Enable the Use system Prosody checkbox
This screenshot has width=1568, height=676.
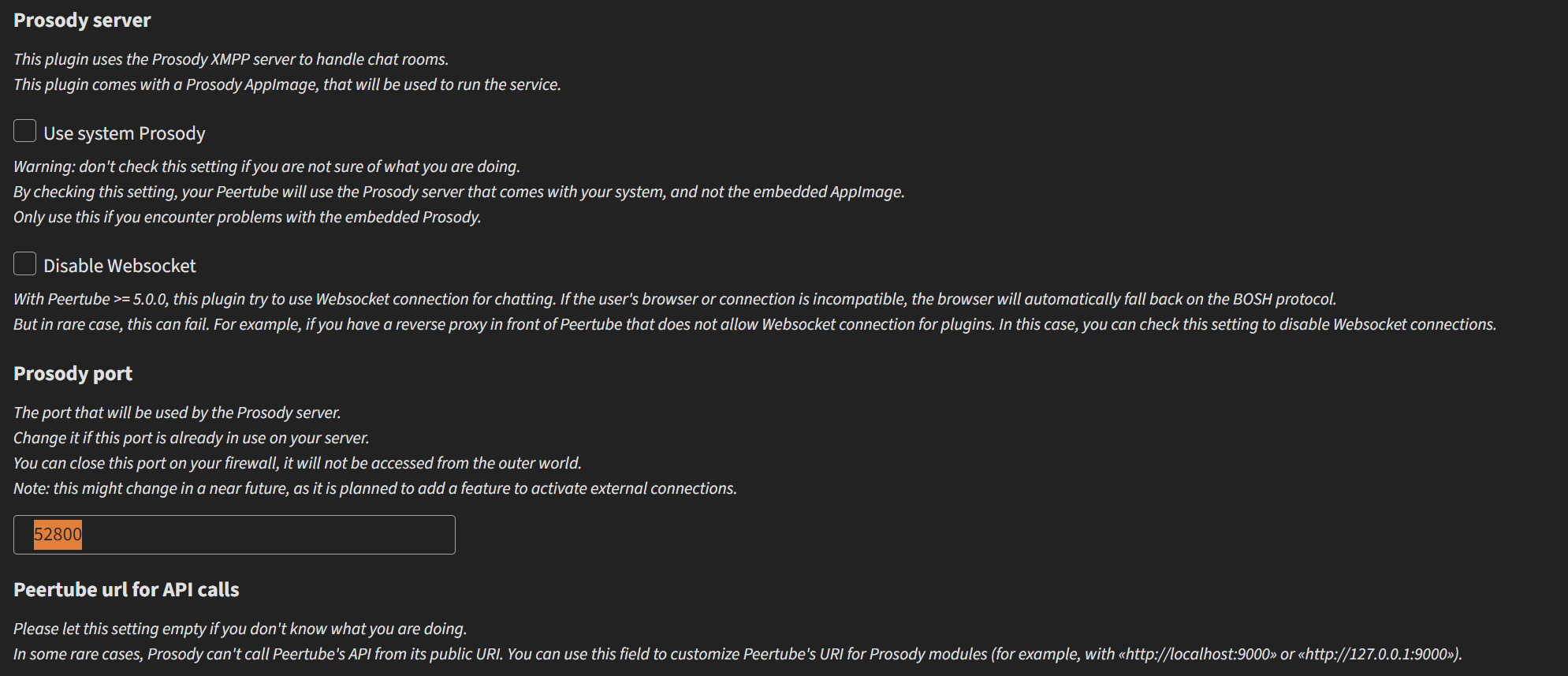(25, 131)
